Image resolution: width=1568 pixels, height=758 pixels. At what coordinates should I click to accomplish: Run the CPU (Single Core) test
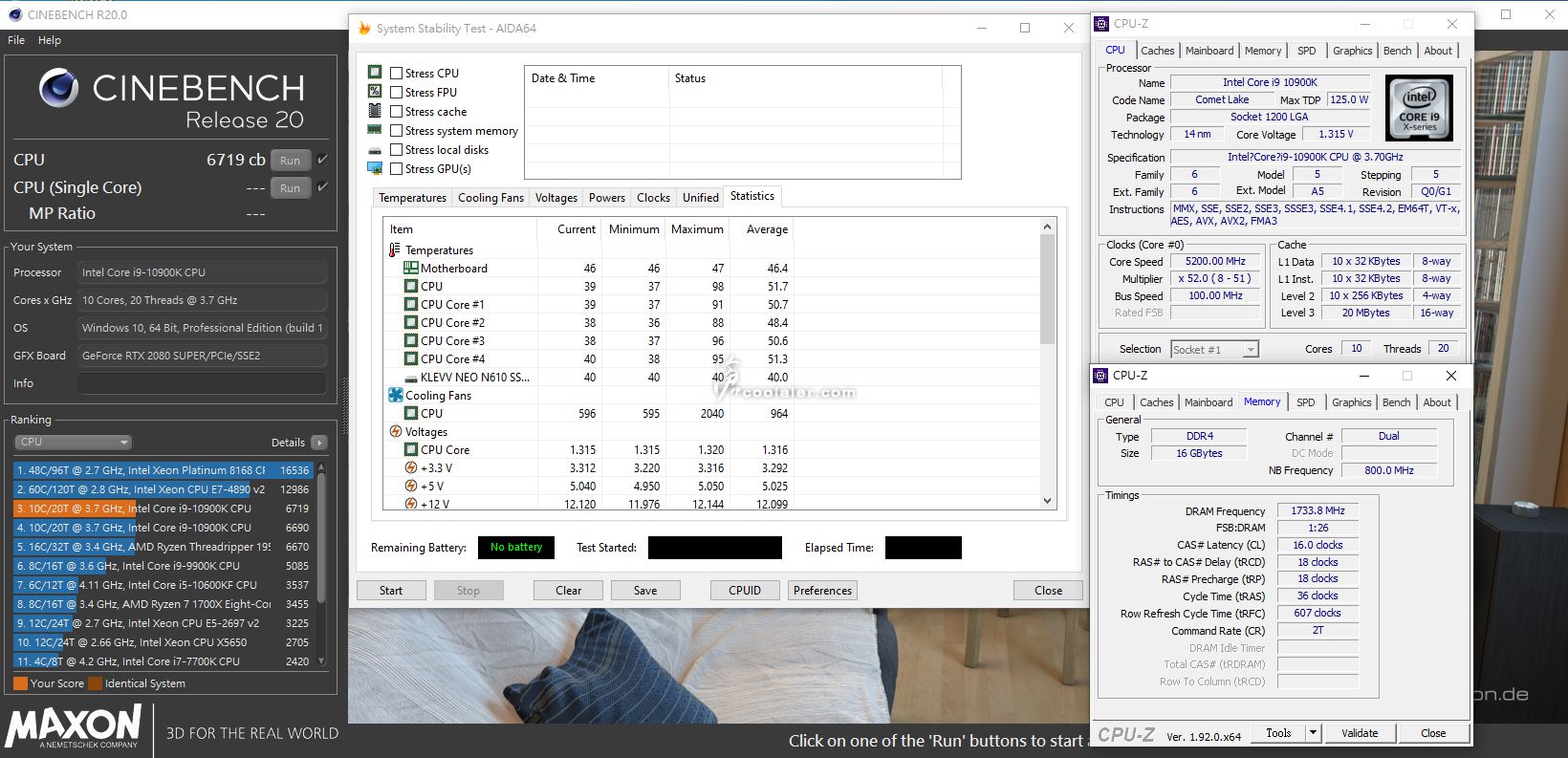(x=291, y=188)
